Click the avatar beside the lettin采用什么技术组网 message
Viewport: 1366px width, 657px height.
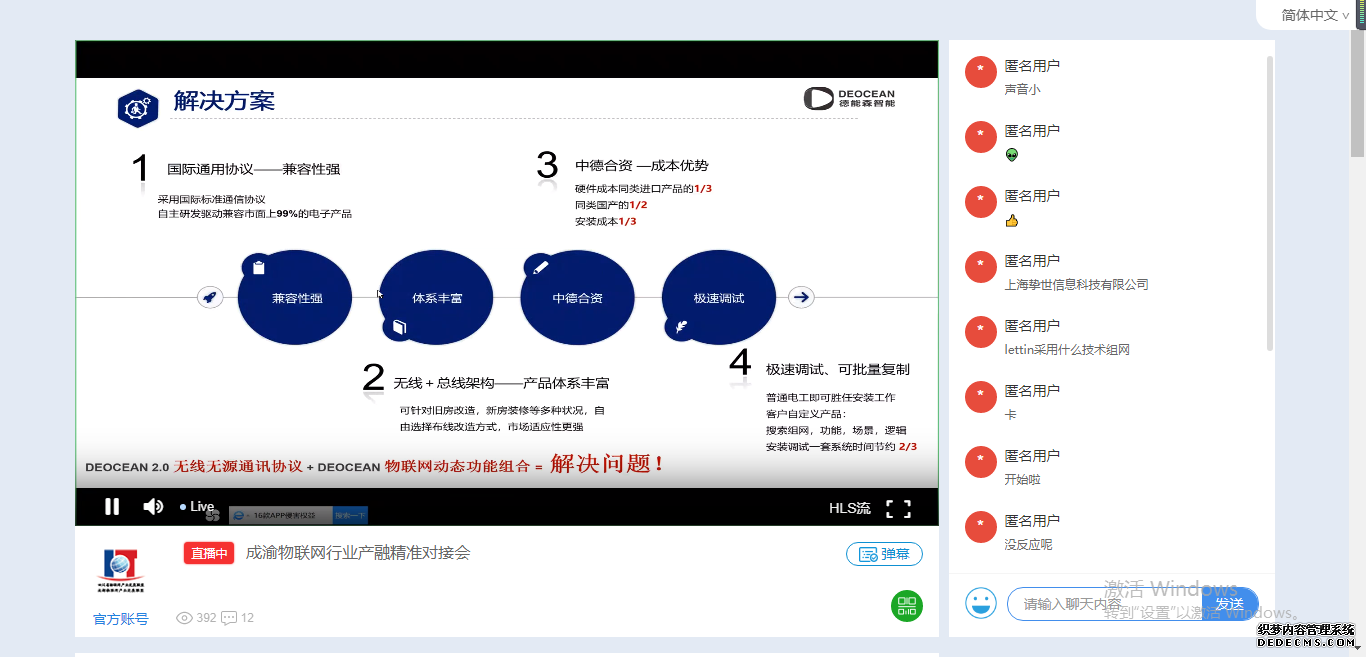981,334
